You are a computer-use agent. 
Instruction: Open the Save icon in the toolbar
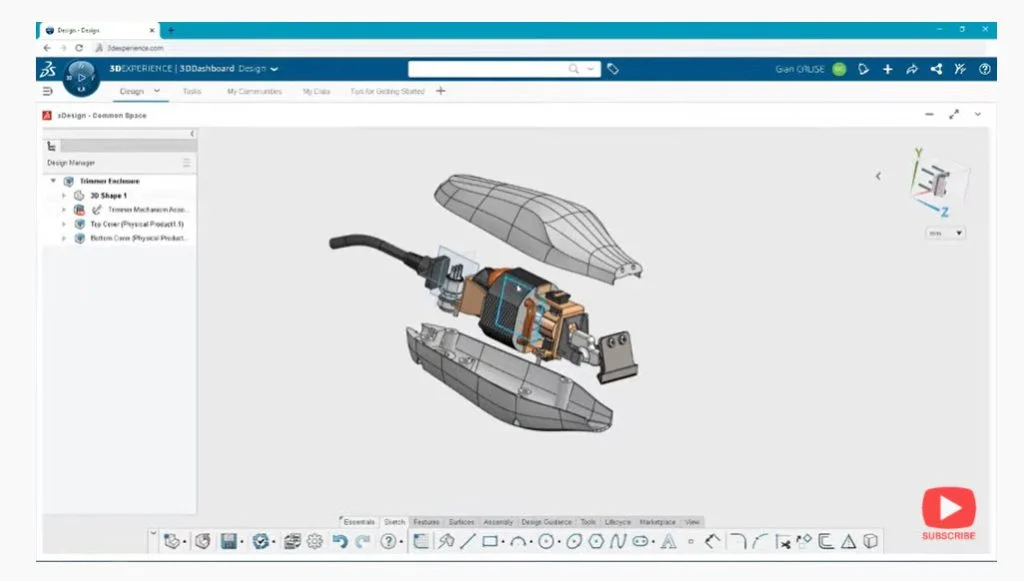(230, 541)
